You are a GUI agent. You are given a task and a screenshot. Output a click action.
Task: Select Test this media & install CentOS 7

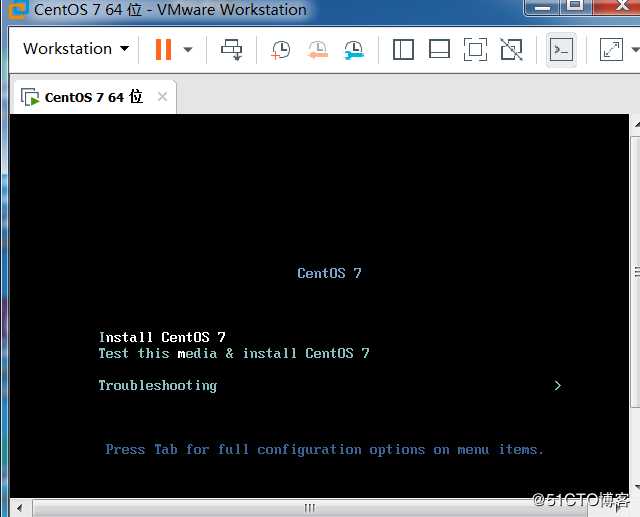pyautogui.click(x=233, y=353)
